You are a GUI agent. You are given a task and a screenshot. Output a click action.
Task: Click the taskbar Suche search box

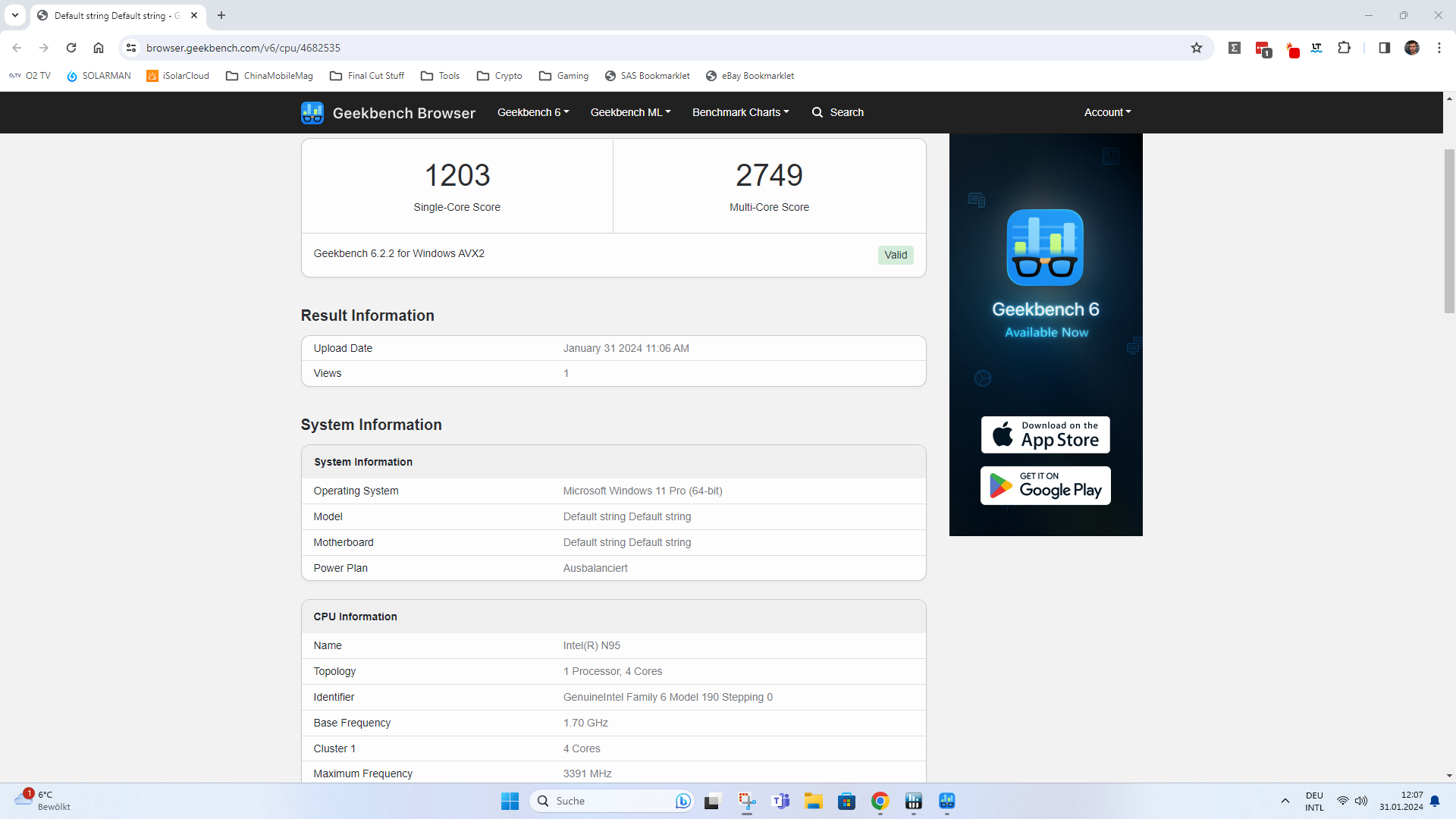pos(612,801)
